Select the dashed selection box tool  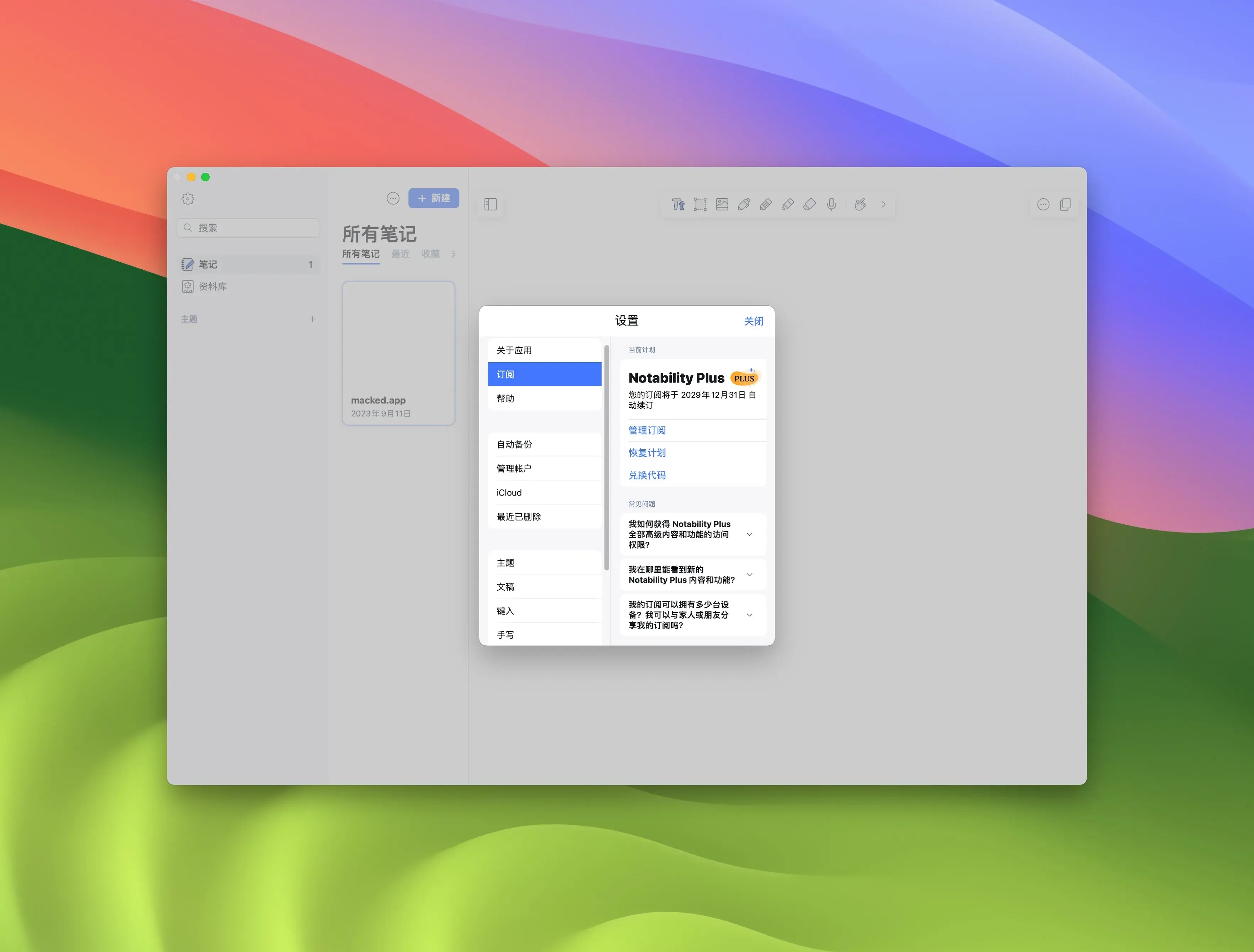[700, 205]
